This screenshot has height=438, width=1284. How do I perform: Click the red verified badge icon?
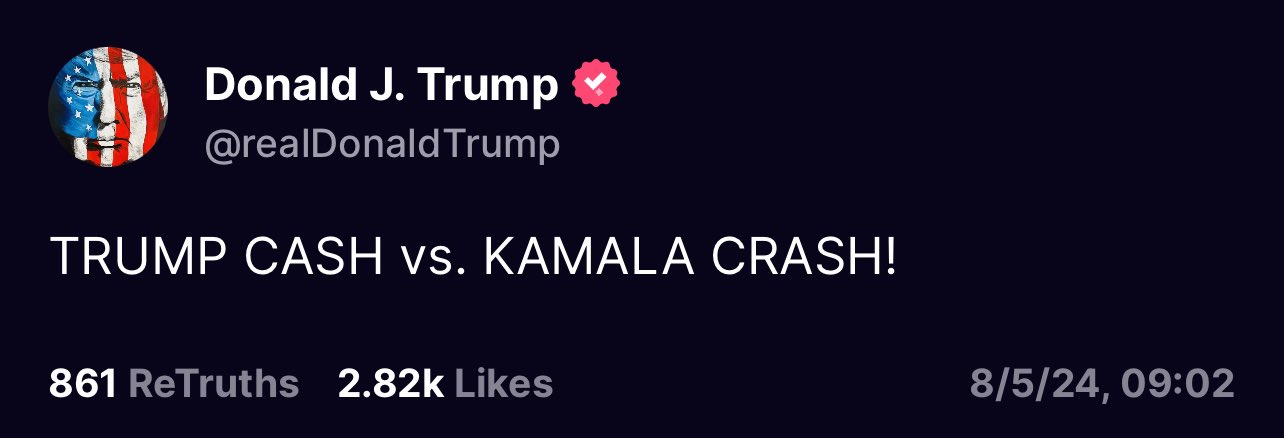pos(596,86)
